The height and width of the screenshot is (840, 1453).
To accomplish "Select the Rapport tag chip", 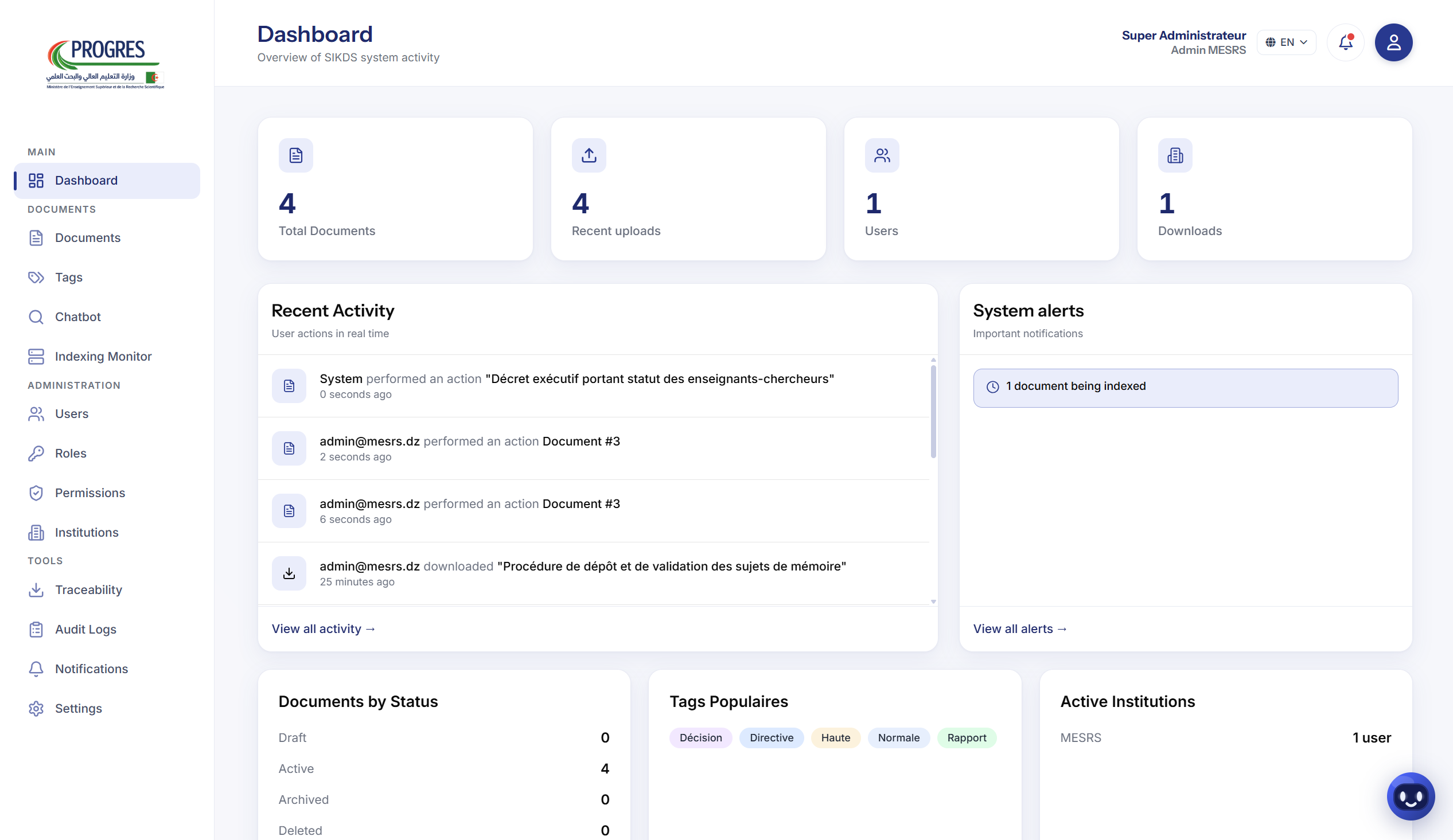I will coord(967,738).
